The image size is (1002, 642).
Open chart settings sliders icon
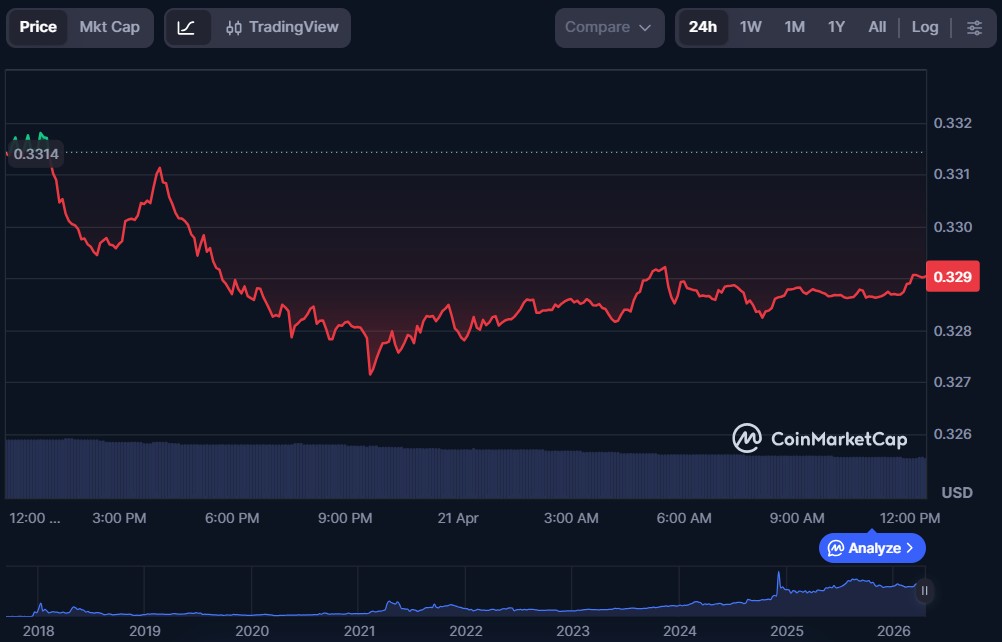pos(973,27)
